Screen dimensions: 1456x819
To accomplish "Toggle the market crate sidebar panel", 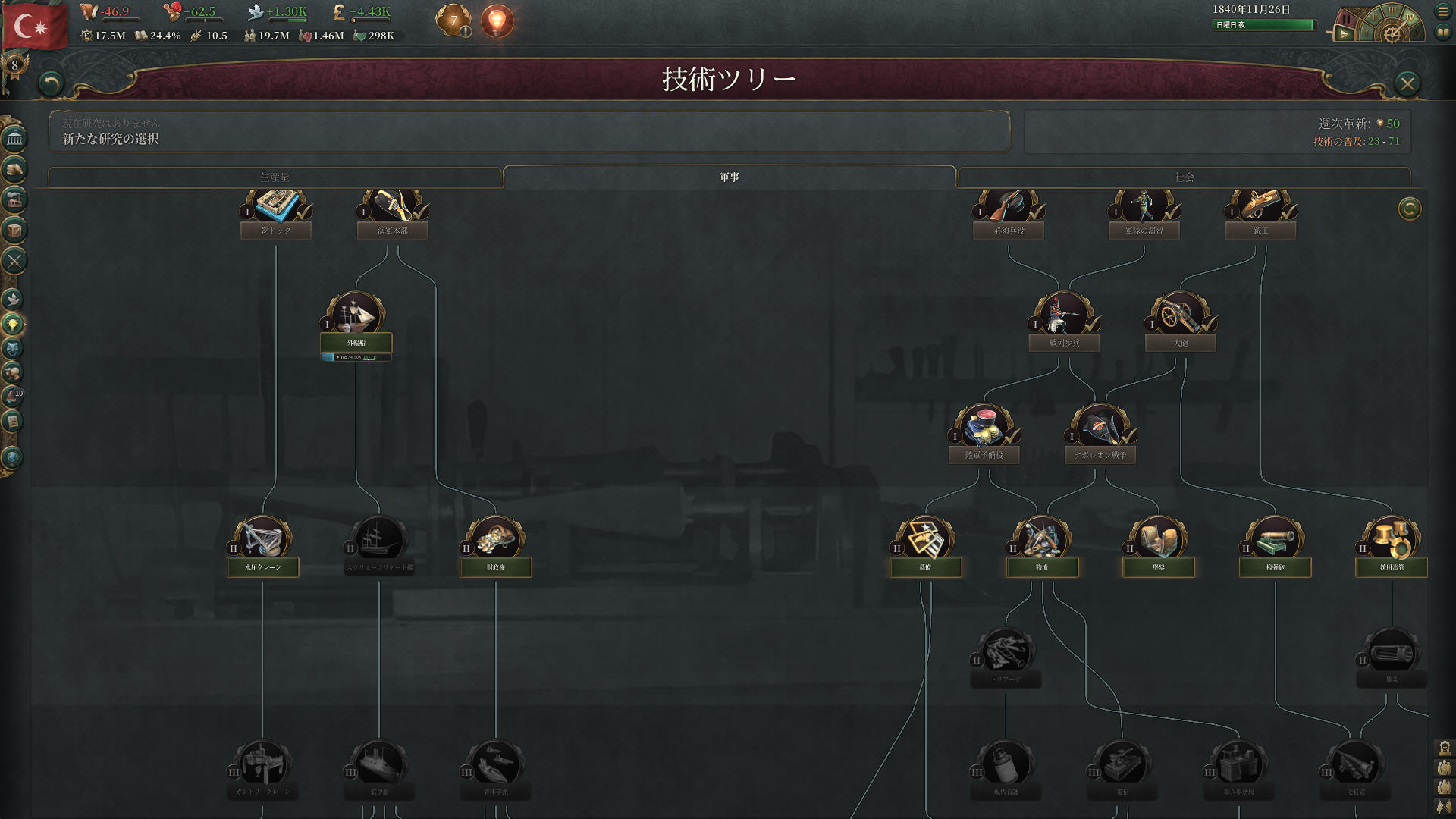I will (x=14, y=230).
